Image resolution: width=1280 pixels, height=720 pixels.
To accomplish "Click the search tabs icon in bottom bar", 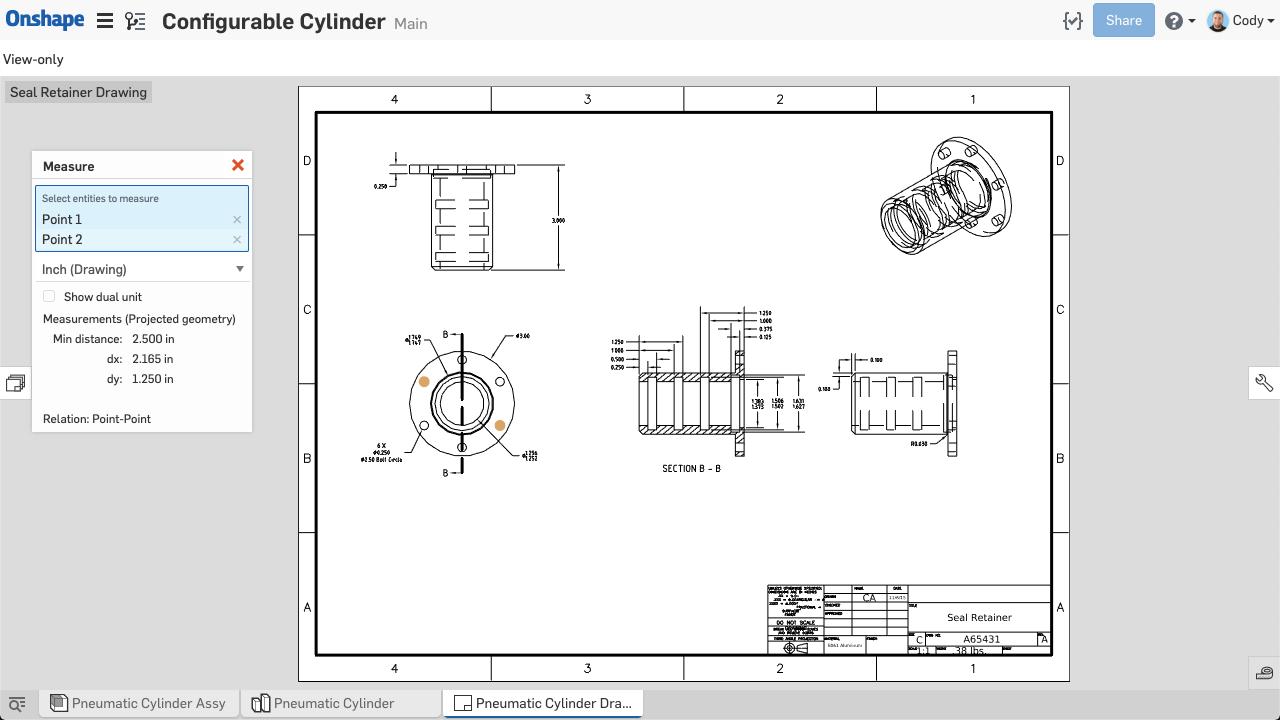I will (x=16, y=703).
